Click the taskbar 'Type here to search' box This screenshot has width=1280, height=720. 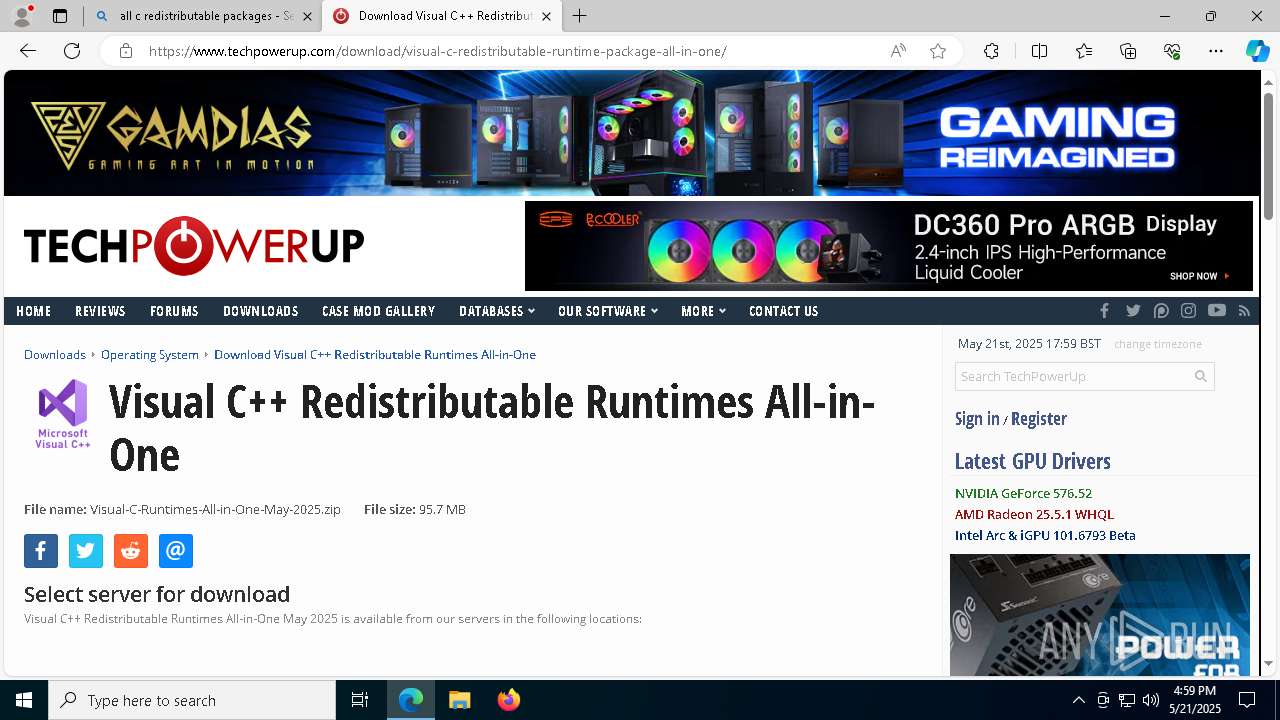coord(192,700)
